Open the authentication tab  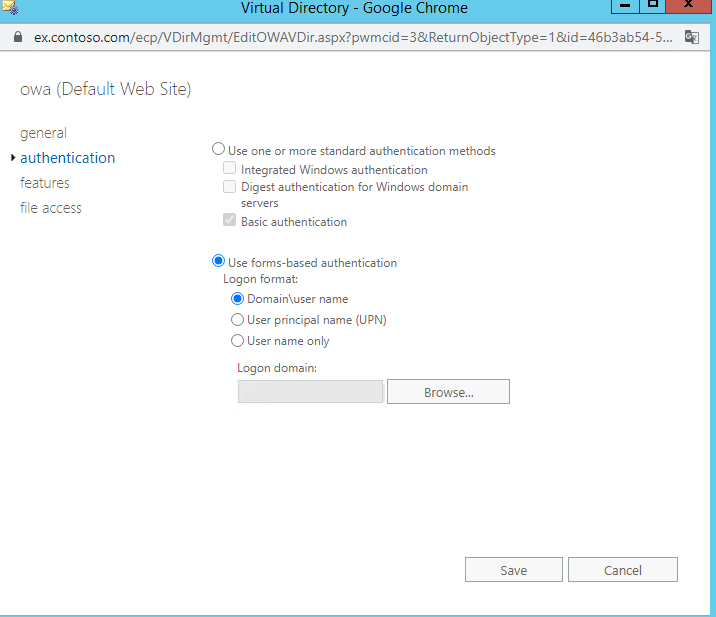pos(68,158)
